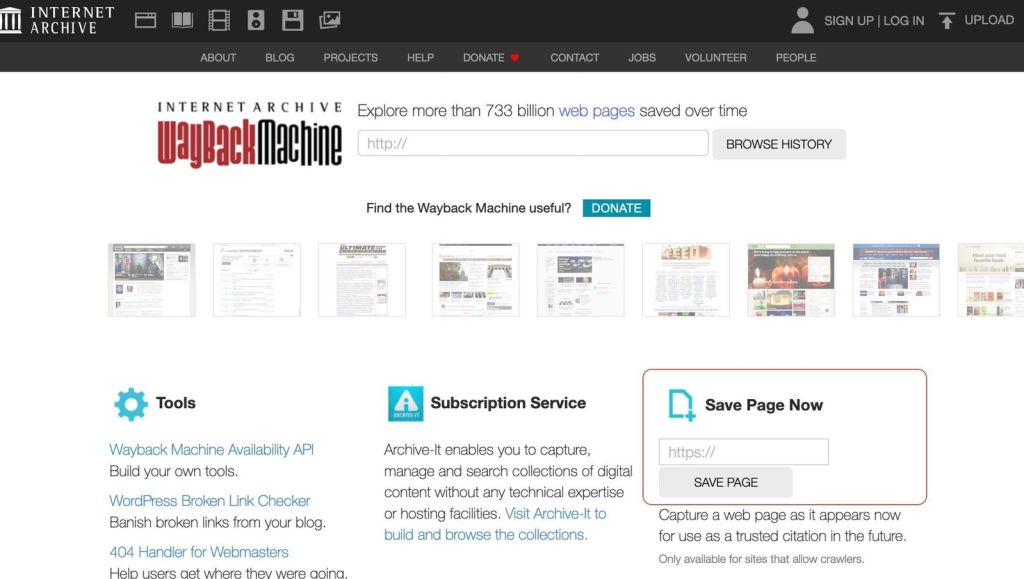Open the Blog menu item
The image size is (1024, 579).
(280, 57)
